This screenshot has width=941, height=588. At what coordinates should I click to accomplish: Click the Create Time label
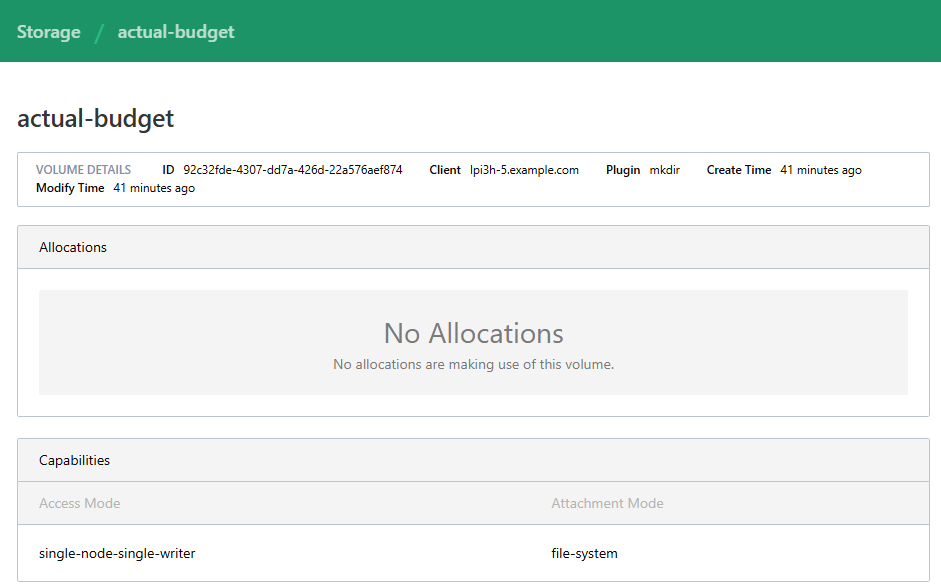click(739, 170)
